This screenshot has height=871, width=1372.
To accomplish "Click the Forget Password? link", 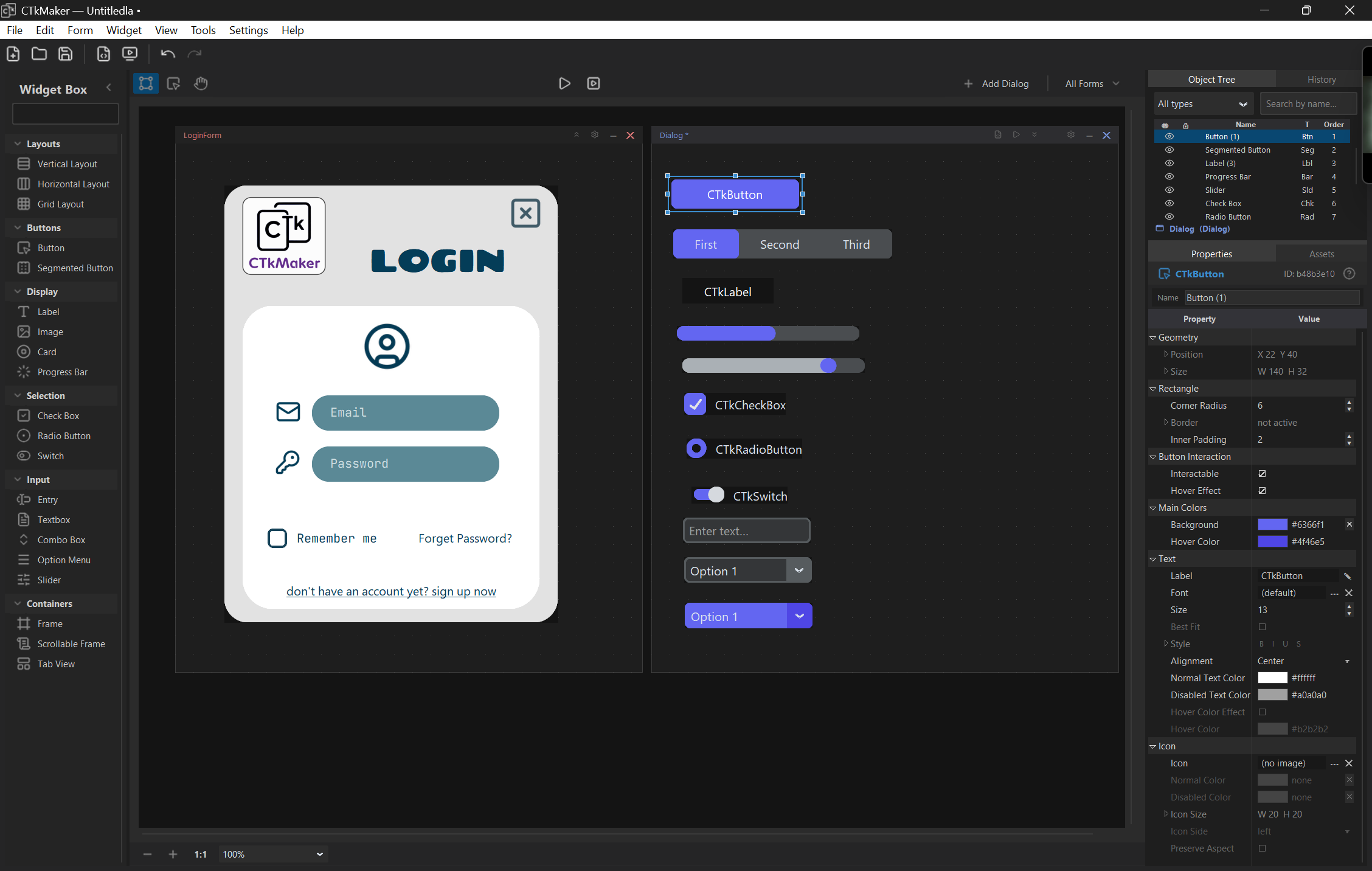I will click(465, 538).
